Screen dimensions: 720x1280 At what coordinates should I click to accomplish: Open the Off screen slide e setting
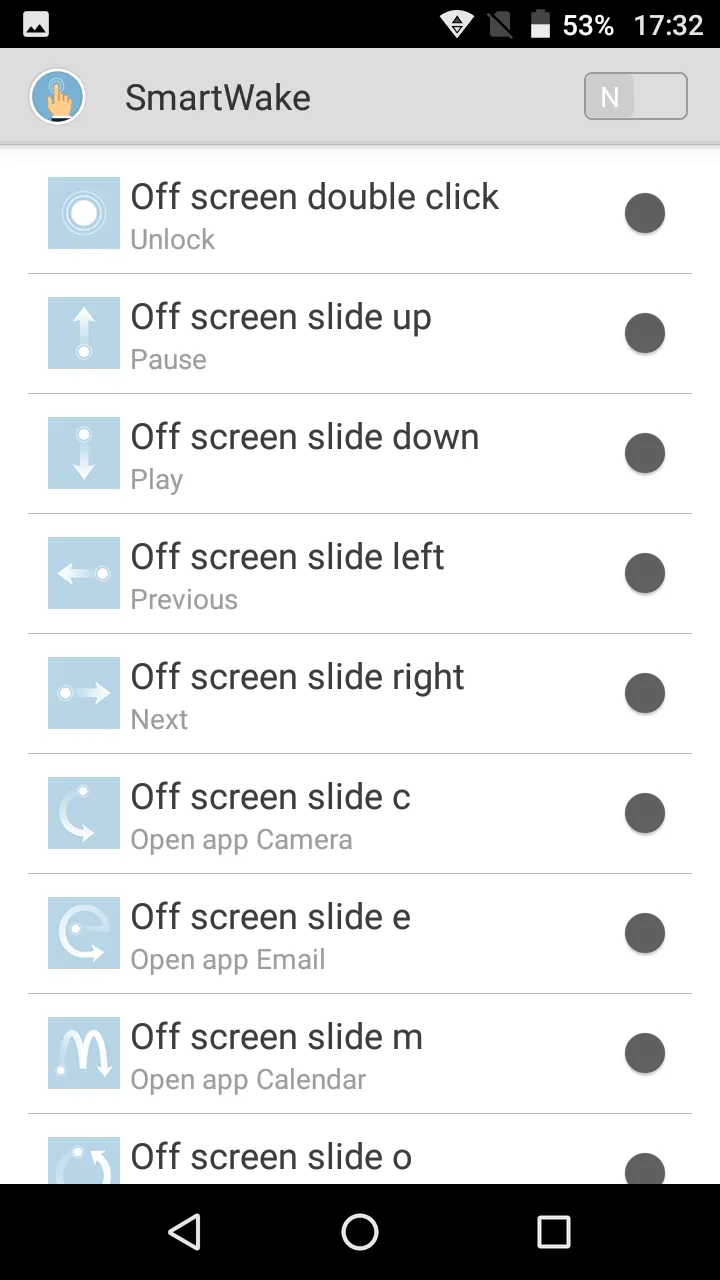coord(271,933)
